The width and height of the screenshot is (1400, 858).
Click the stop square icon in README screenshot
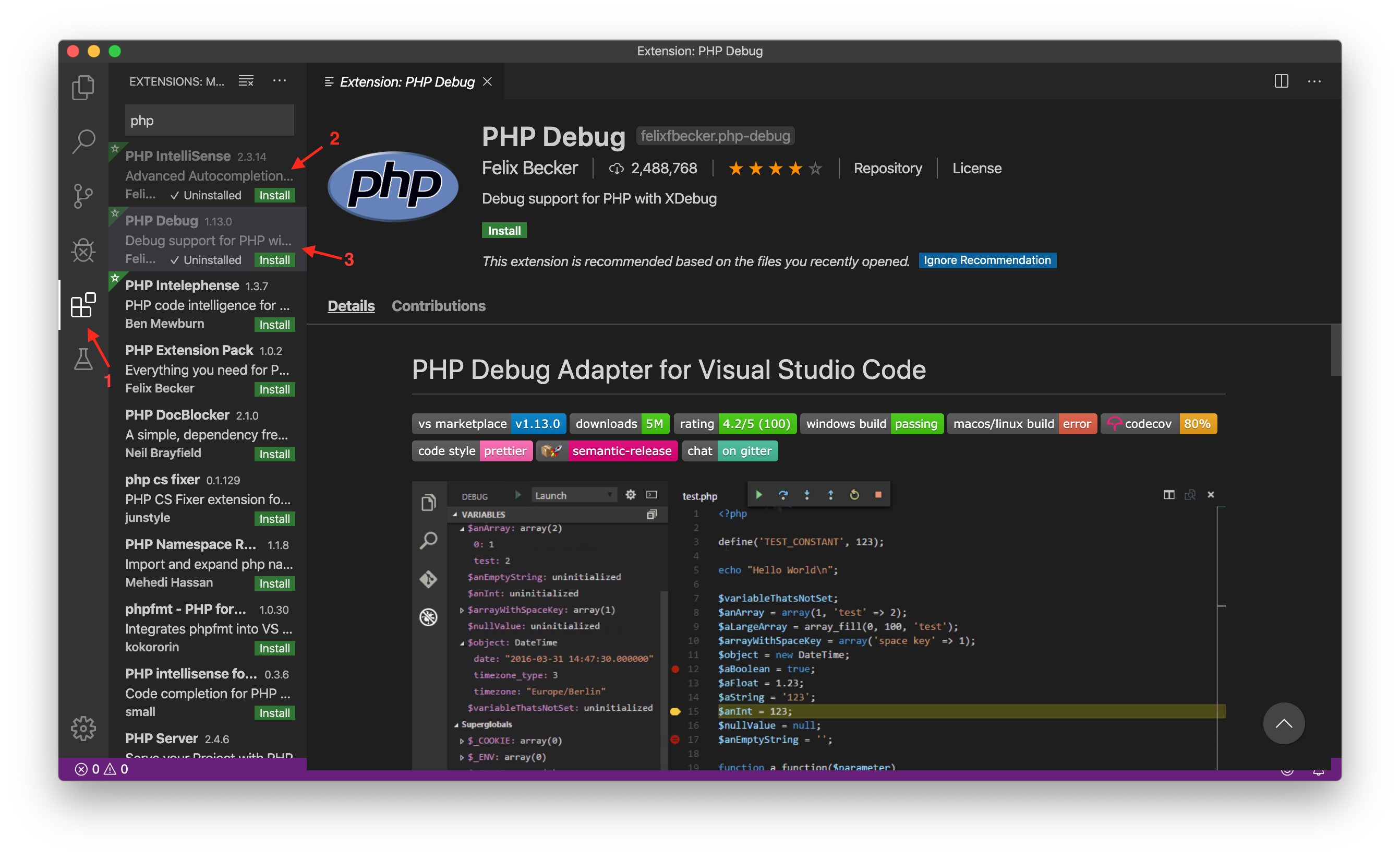[878, 495]
